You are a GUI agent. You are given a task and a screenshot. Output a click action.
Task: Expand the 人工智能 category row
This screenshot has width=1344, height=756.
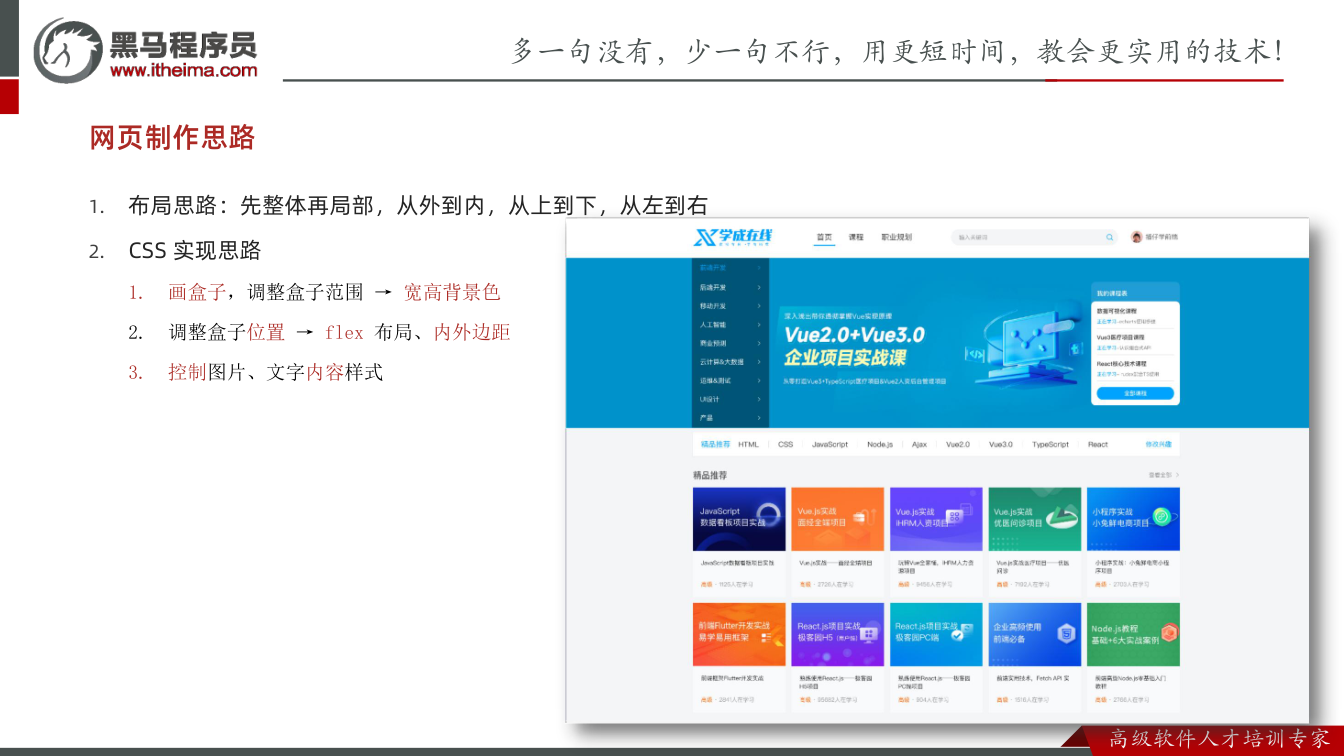pyautogui.click(x=731, y=324)
